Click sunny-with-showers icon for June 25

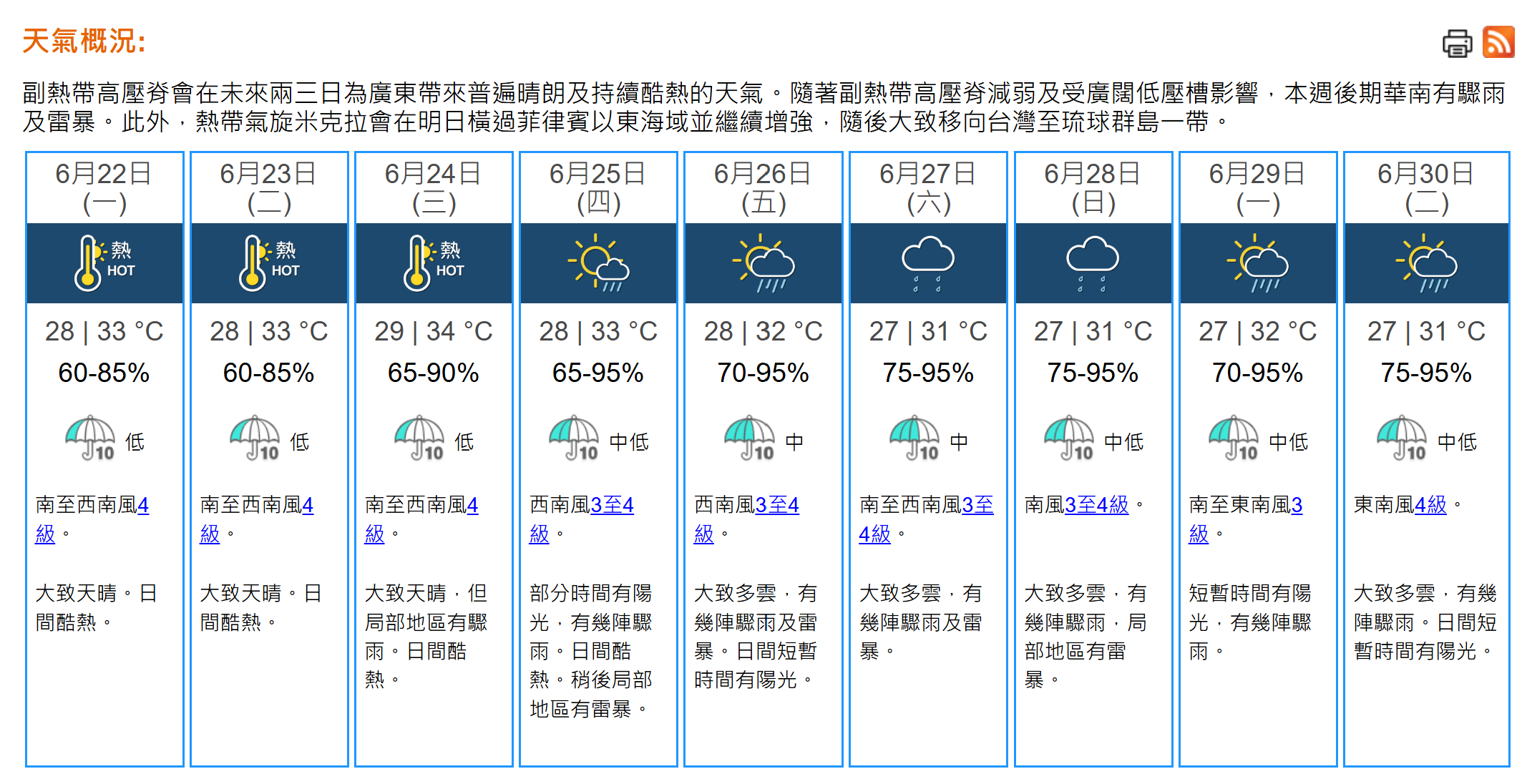(599, 263)
